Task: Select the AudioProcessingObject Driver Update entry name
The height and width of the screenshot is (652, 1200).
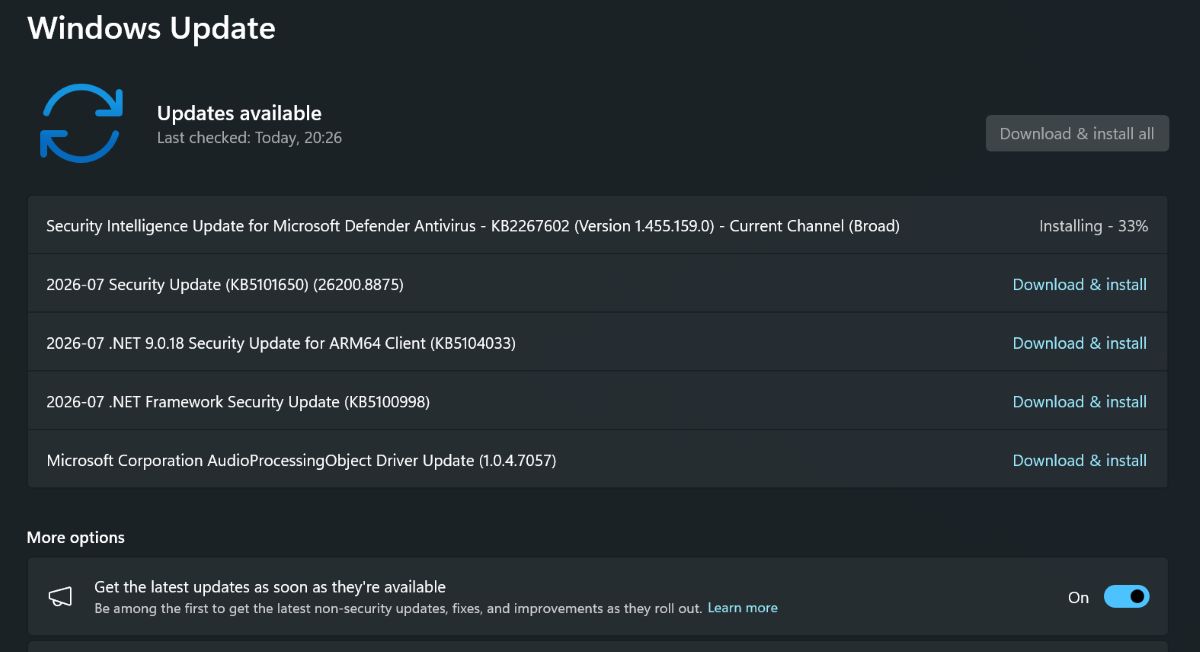Action: 301,461
